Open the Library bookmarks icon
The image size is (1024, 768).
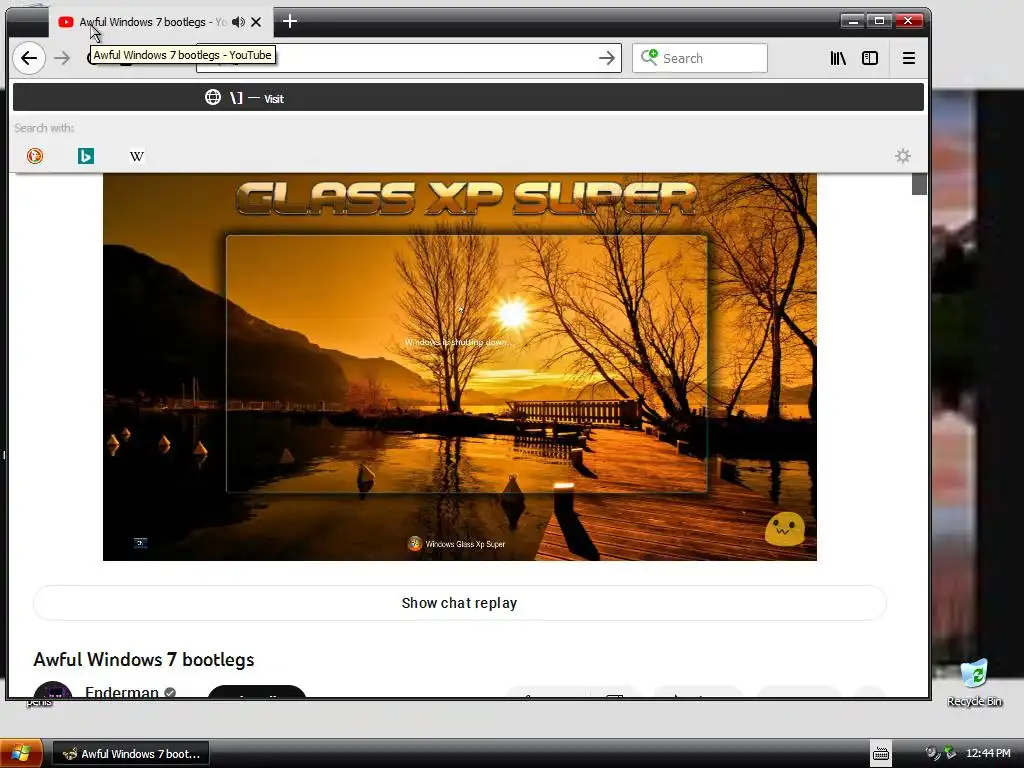[838, 58]
